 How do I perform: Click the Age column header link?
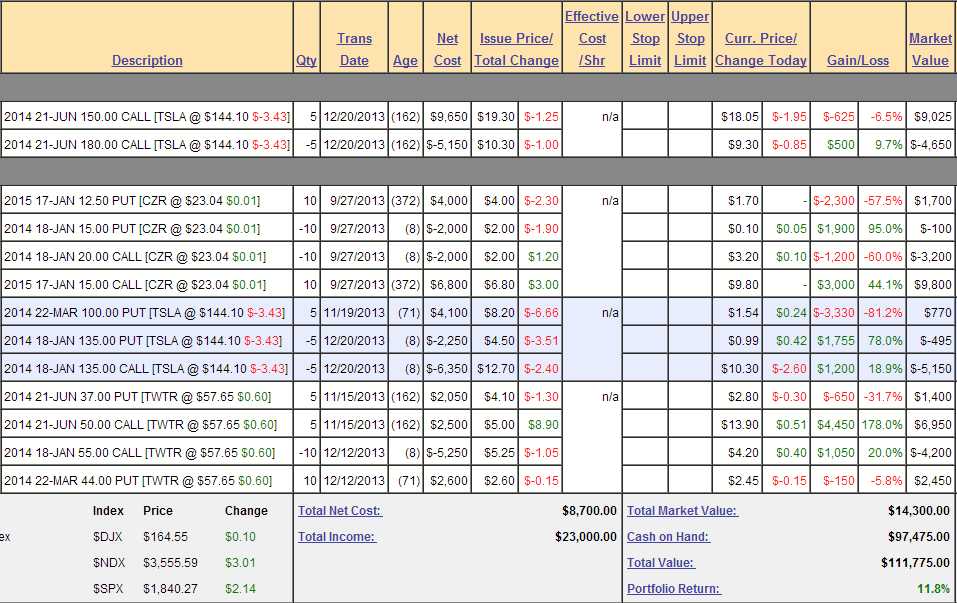[x=405, y=60]
